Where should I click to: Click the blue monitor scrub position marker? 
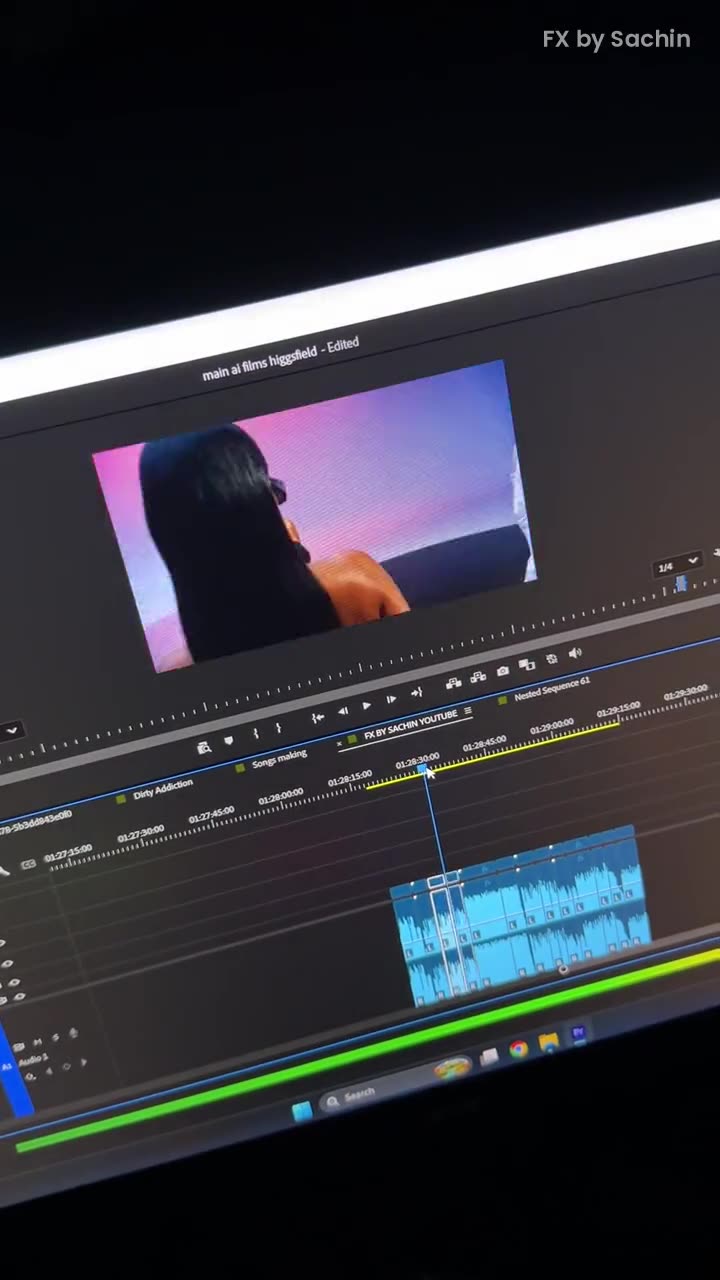click(681, 583)
